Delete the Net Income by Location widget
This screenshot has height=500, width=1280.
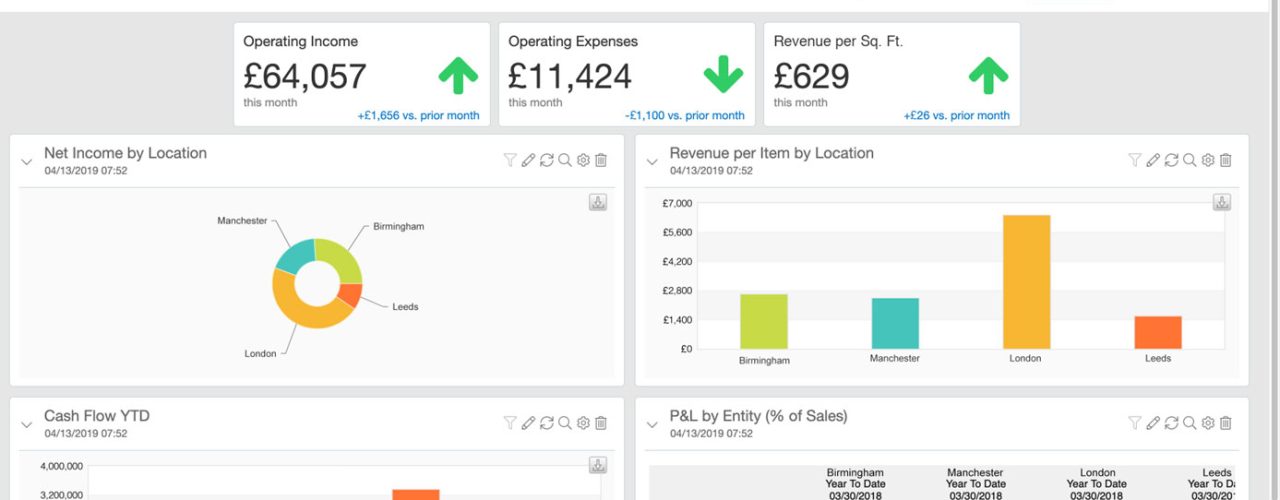click(x=601, y=160)
